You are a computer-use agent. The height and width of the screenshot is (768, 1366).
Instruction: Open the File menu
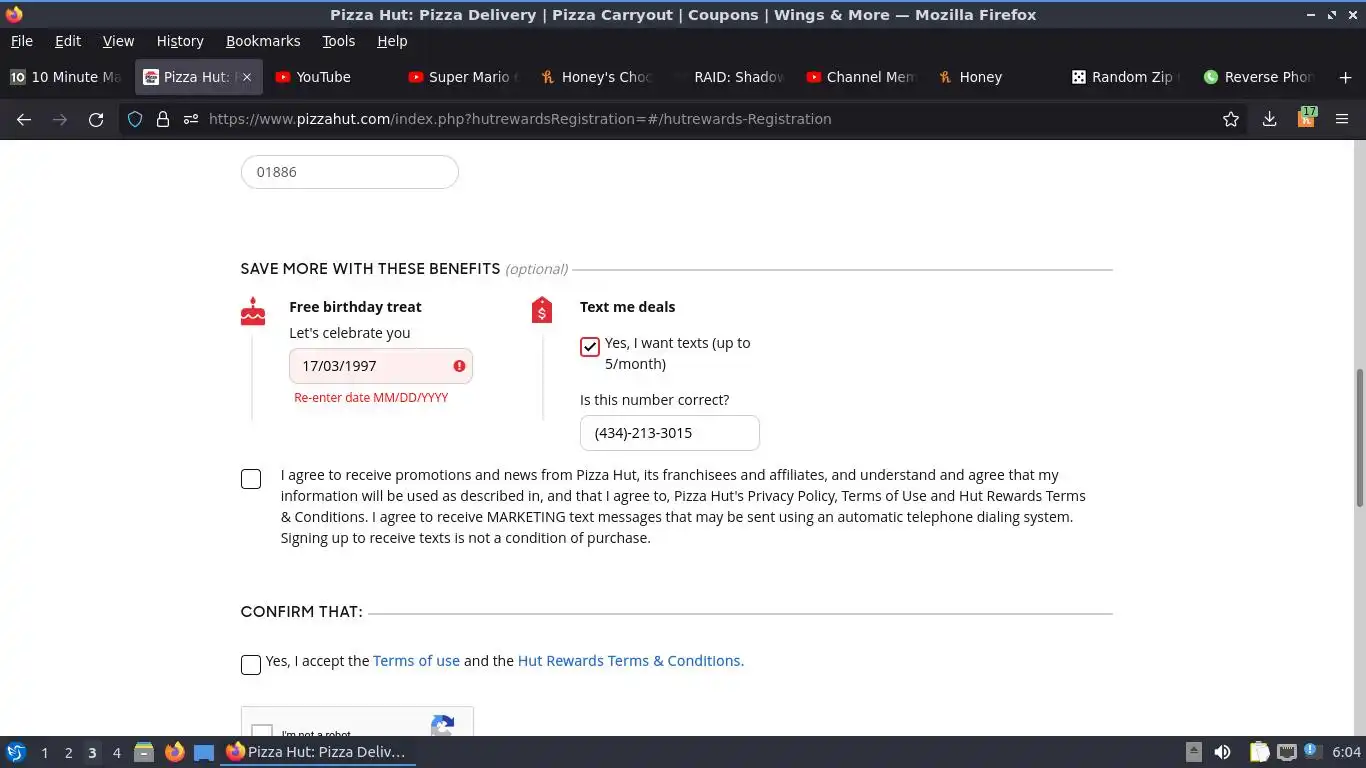tap(21, 41)
